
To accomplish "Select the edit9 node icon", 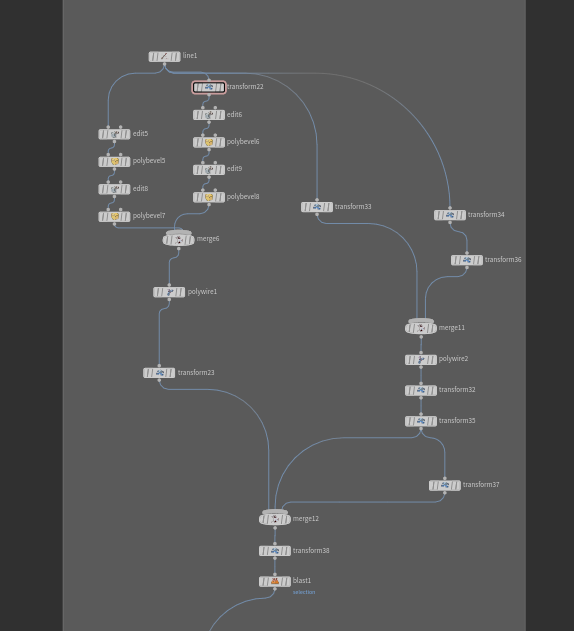I will [x=209, y=170].
